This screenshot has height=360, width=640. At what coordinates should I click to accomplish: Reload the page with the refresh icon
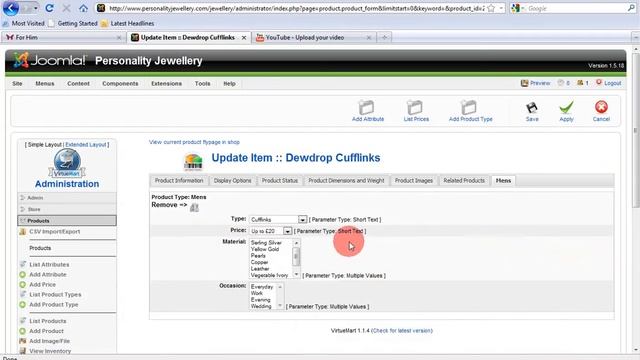coord(49,8)
